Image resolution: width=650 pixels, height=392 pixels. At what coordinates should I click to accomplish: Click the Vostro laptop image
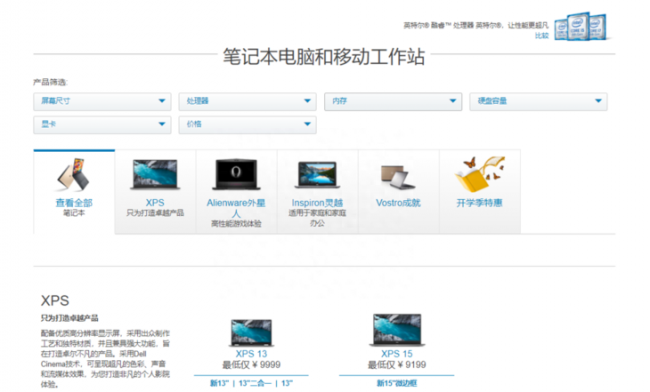pyautogui.click(x=397, y=177)
